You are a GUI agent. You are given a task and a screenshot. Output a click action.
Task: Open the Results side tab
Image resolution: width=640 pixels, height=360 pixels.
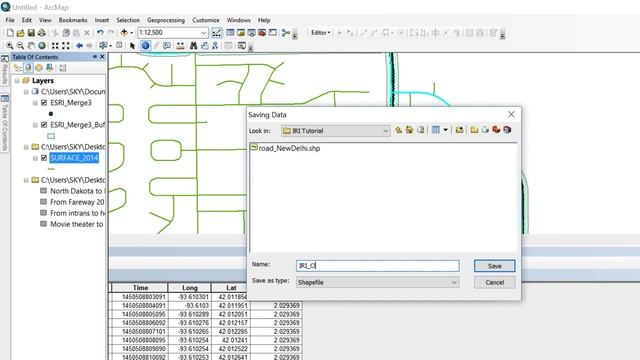pos(4,70)
